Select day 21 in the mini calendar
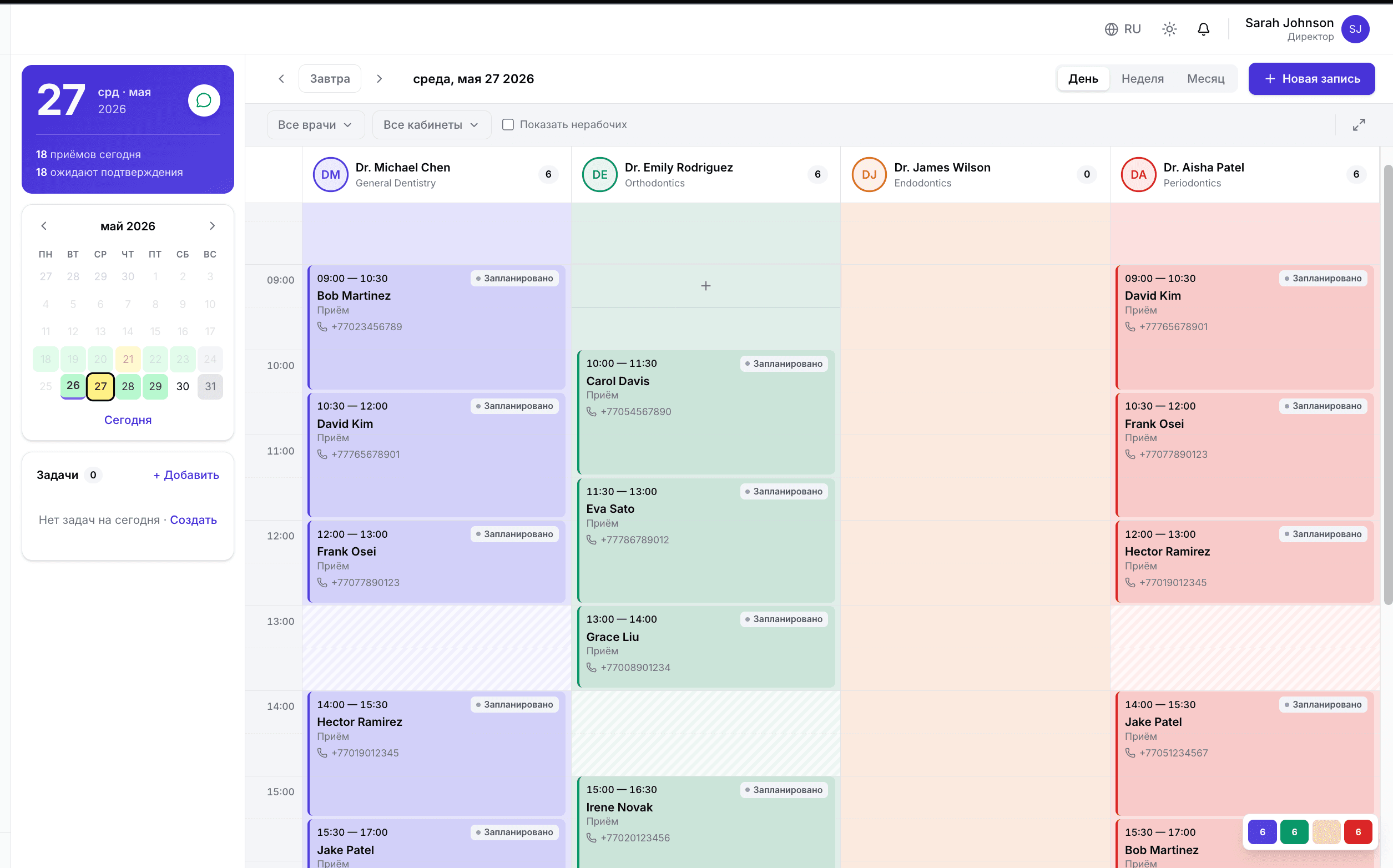This screenshot has height=868, width=1393. coord(128,360)
